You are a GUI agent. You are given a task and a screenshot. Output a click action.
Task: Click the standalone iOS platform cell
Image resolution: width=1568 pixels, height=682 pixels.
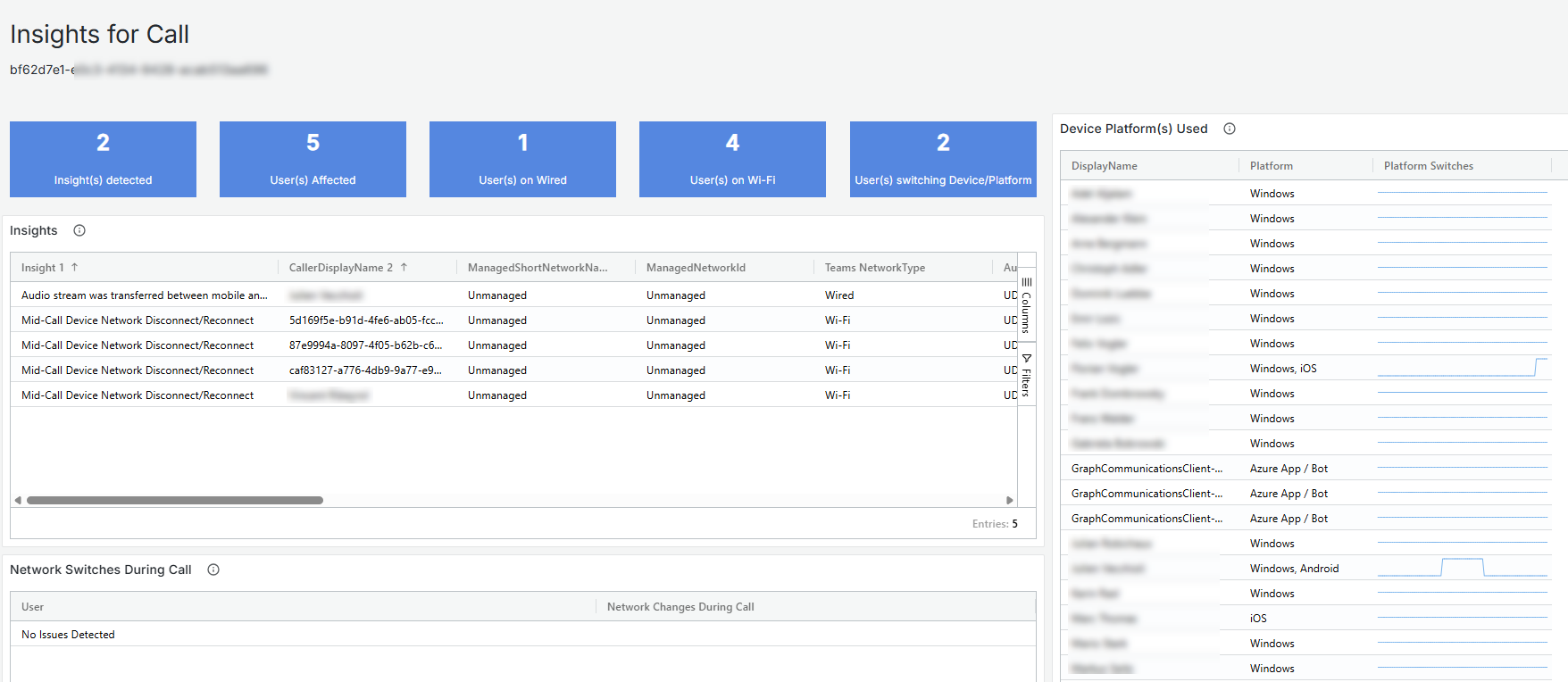coord(1258,618)
